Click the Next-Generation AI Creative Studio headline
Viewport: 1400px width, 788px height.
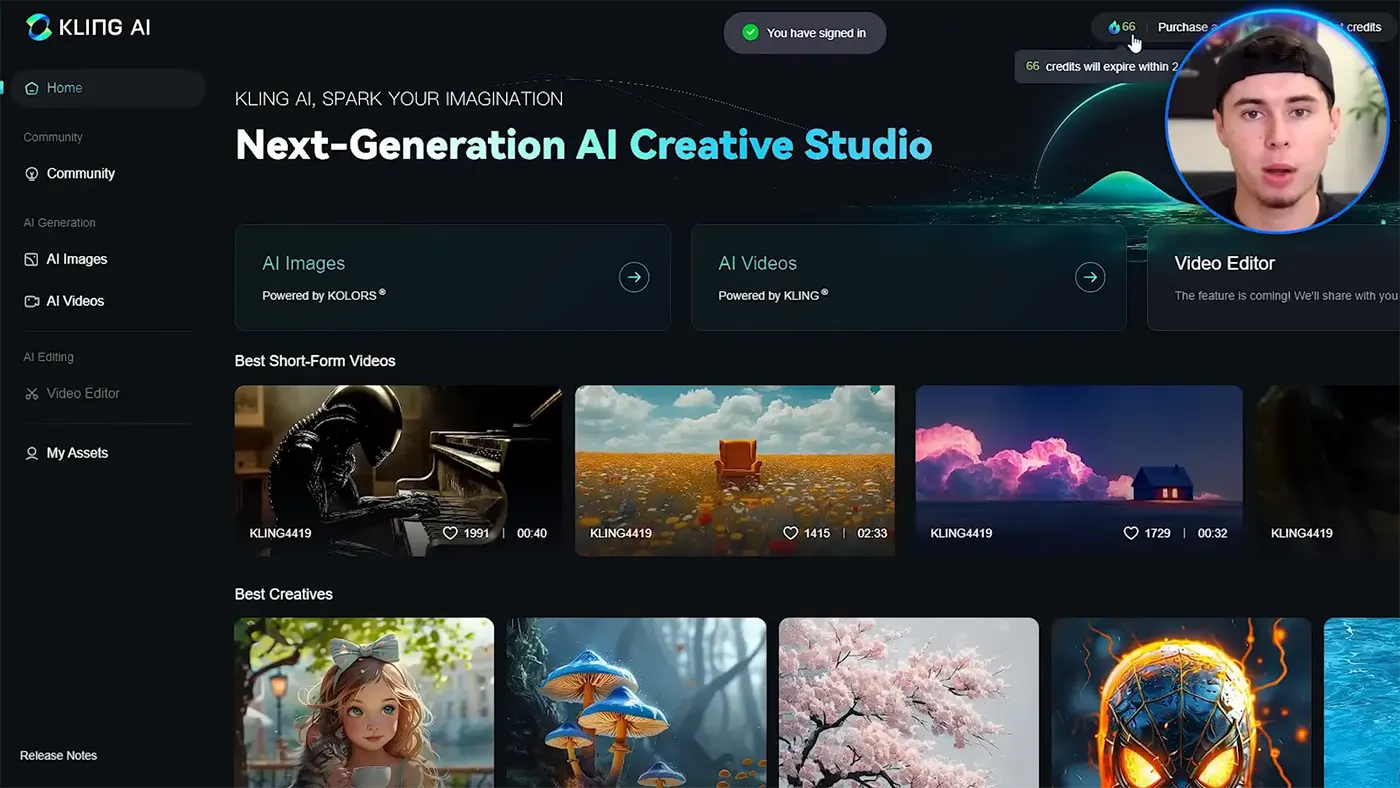click(x=583, y=145)
